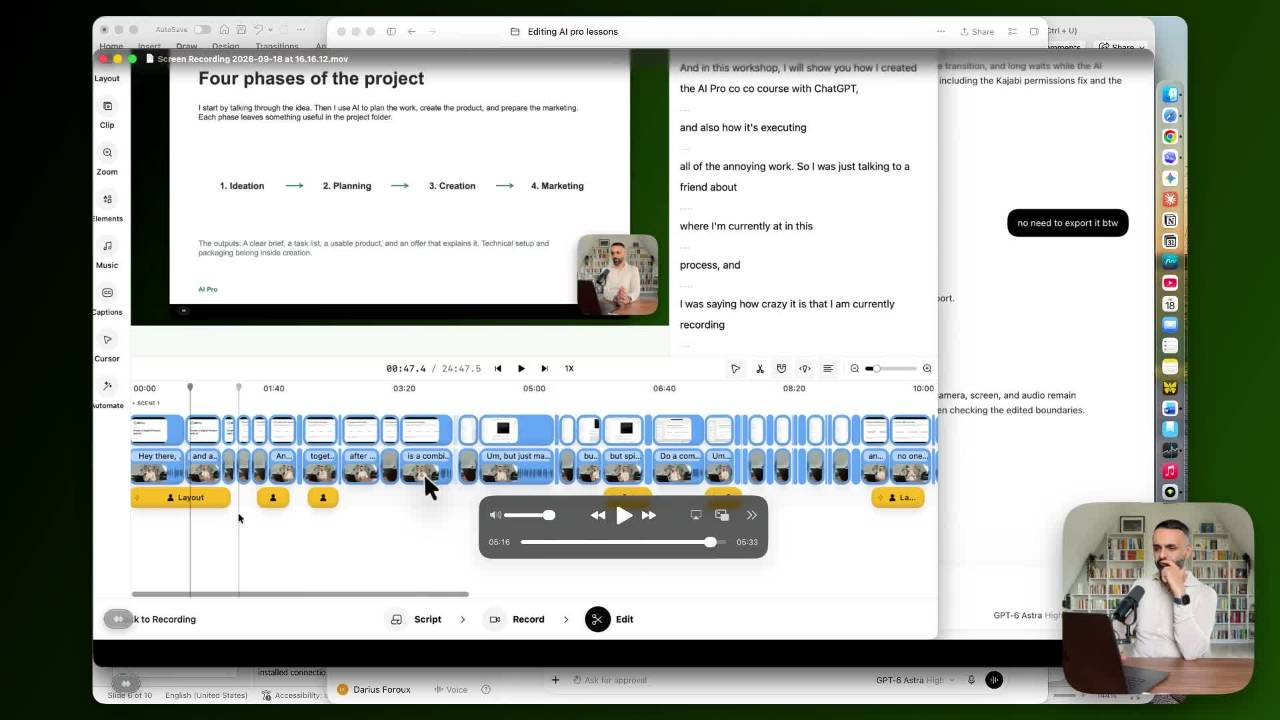This screenshot has height=720, width=1280.
Task: Click the webcam thumbnail in preview
Action: tap(618, 275)
